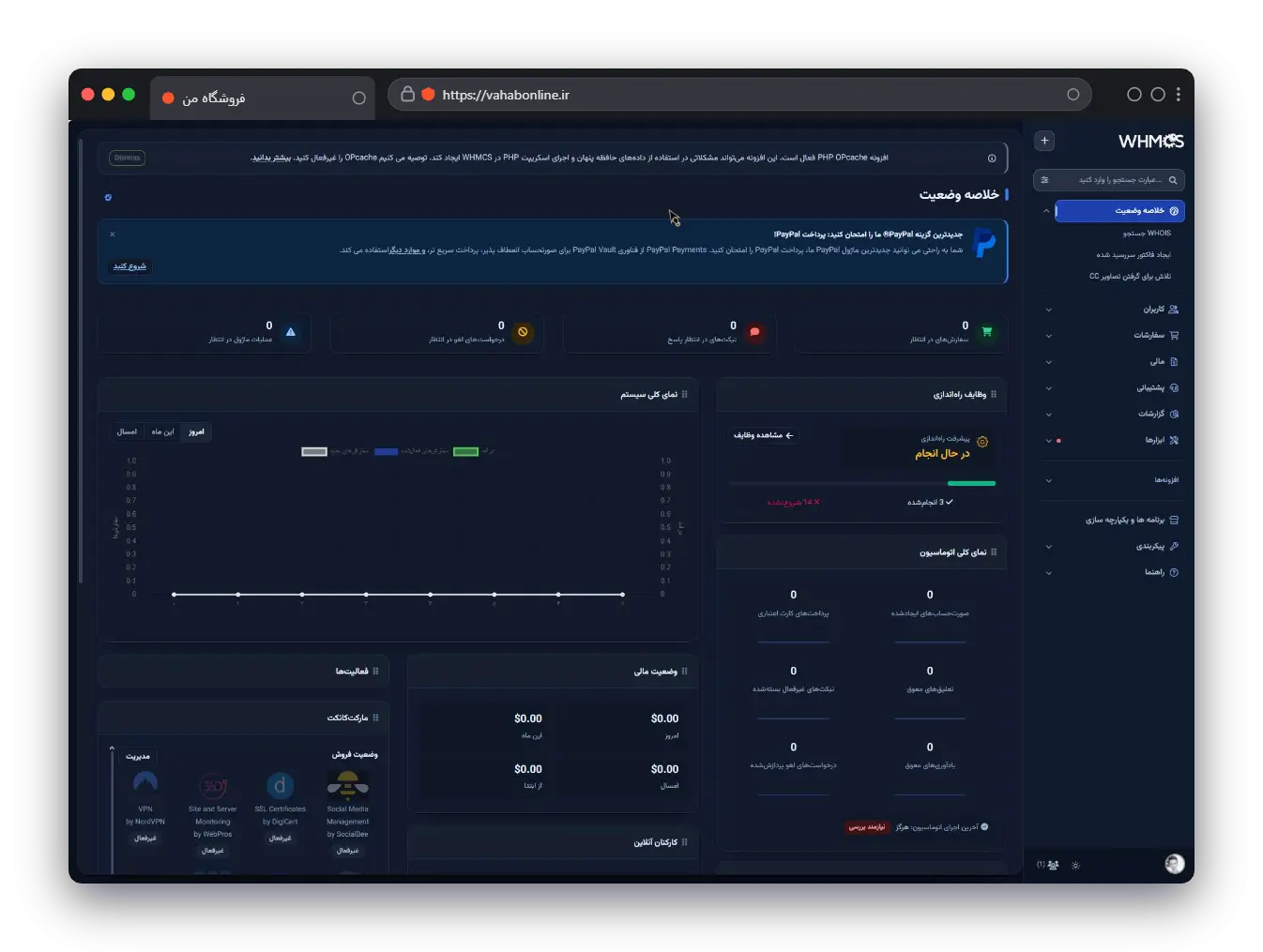The width and height of the screenshot is (1263, 952).
Task: Click the magnifier icon in sidebar search
Action: tap(1173, 180)
